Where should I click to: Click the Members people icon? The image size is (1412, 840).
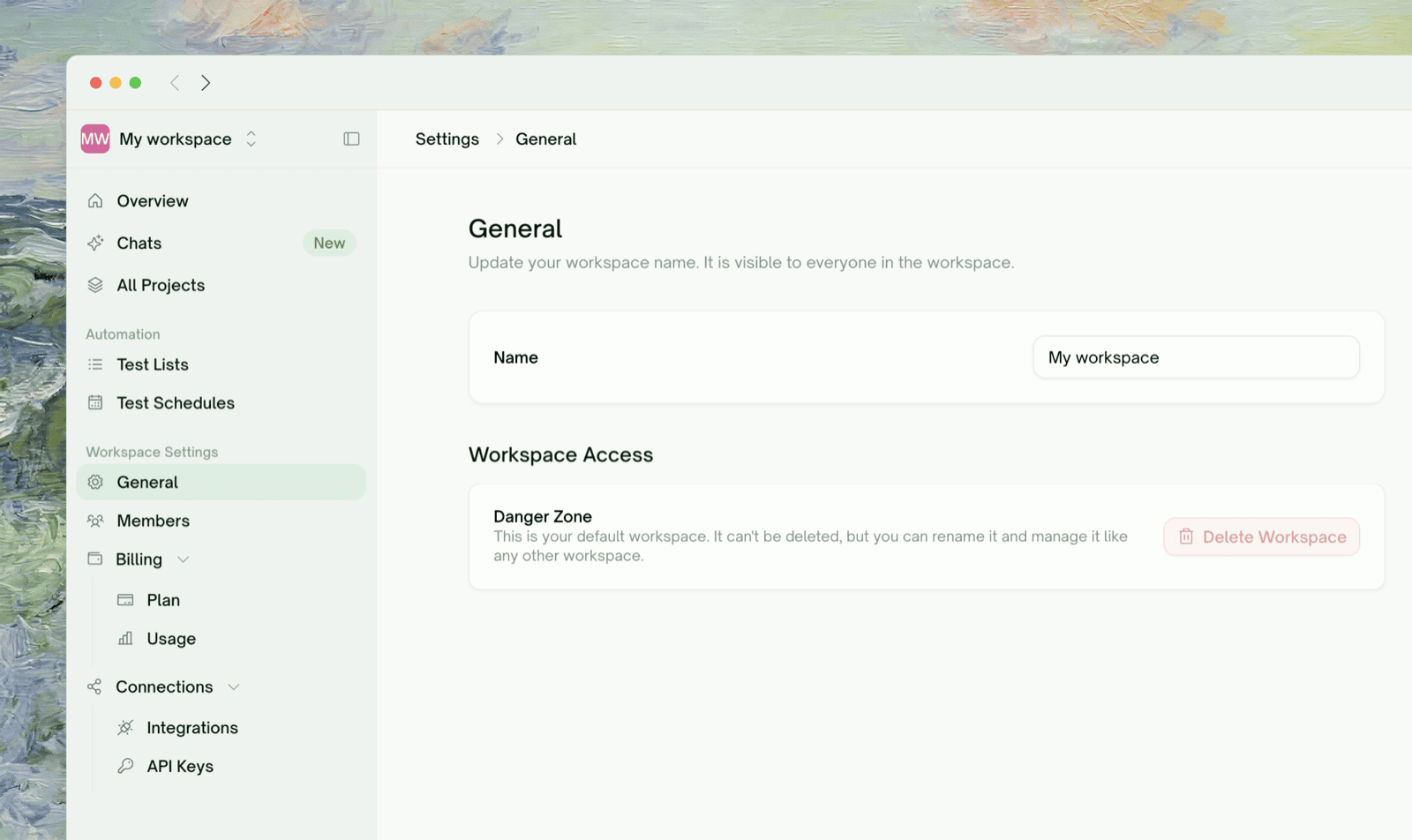pos(95,521)
